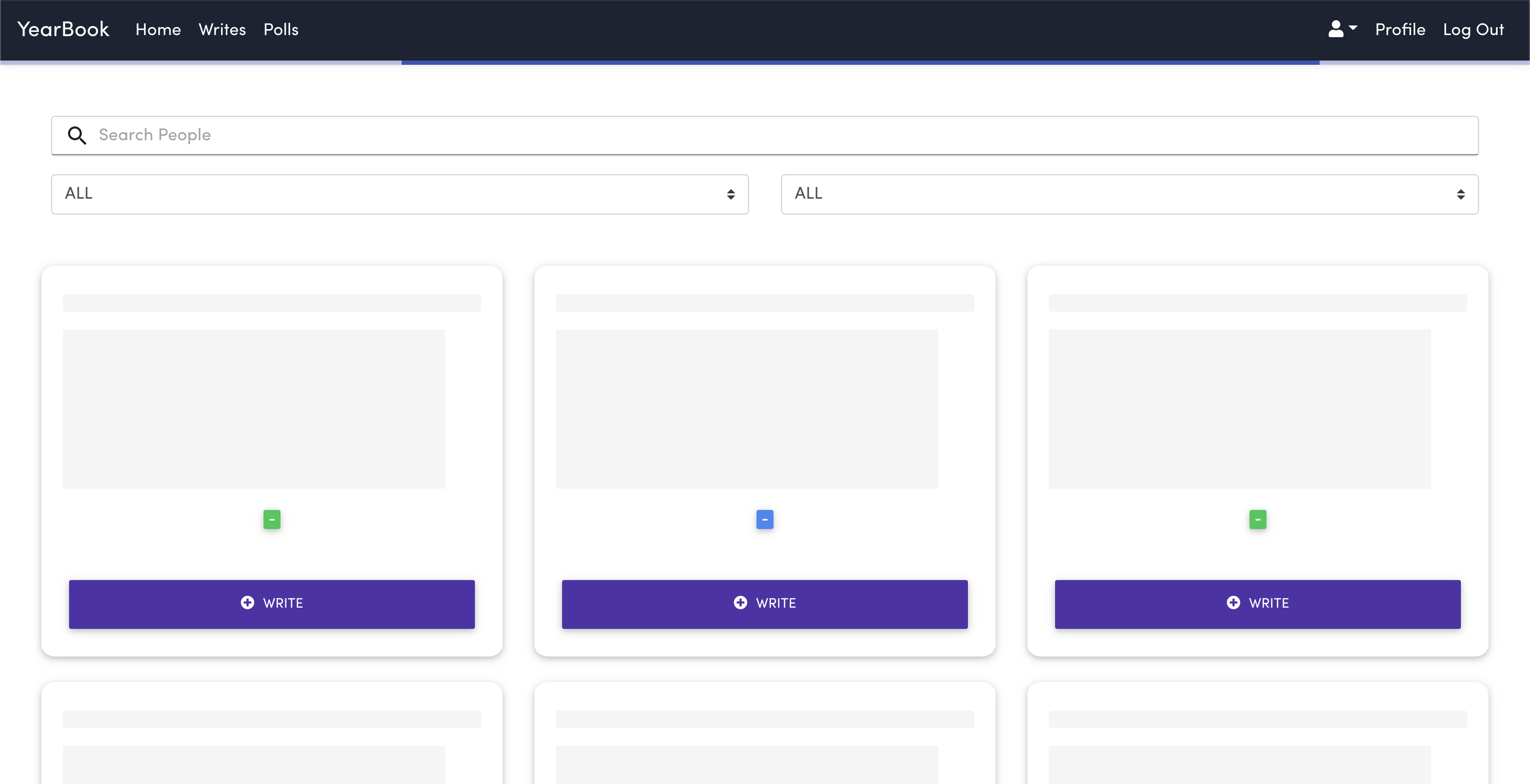Expand the user menu caret arrow

coord(1353,27)
